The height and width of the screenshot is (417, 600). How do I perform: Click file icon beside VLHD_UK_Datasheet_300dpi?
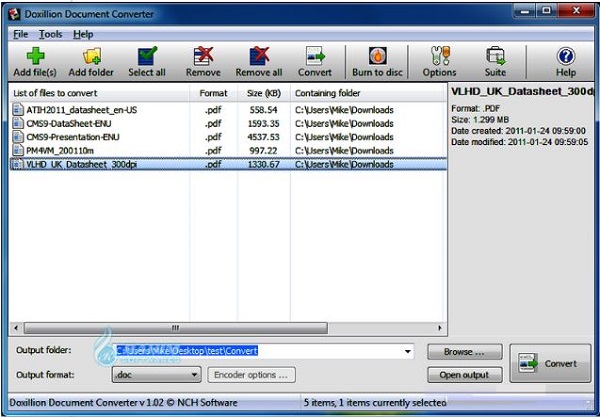click(18, 164)
